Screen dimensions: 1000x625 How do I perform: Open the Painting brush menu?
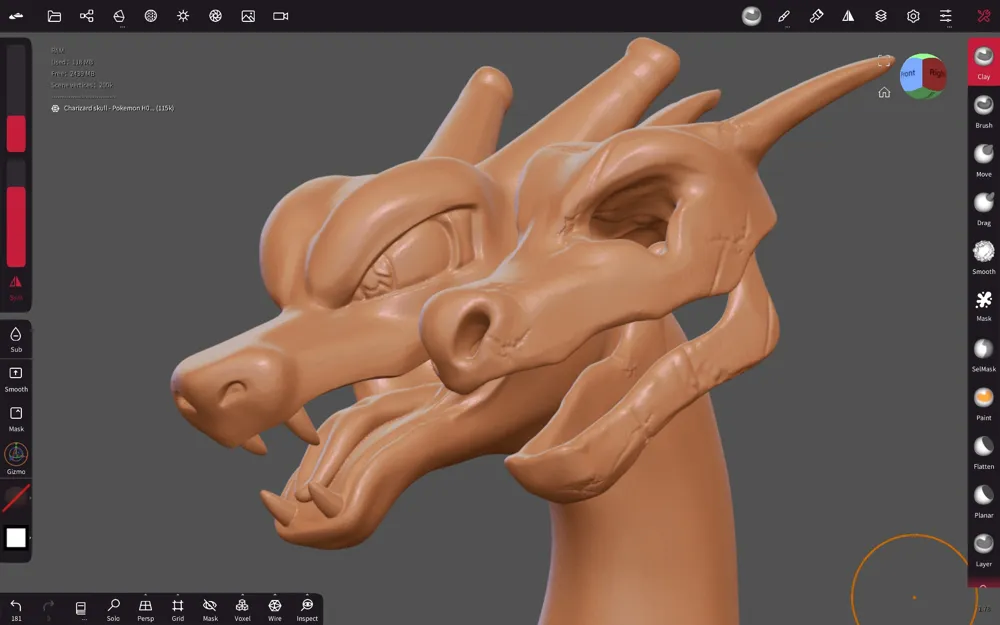coord(816,16)
